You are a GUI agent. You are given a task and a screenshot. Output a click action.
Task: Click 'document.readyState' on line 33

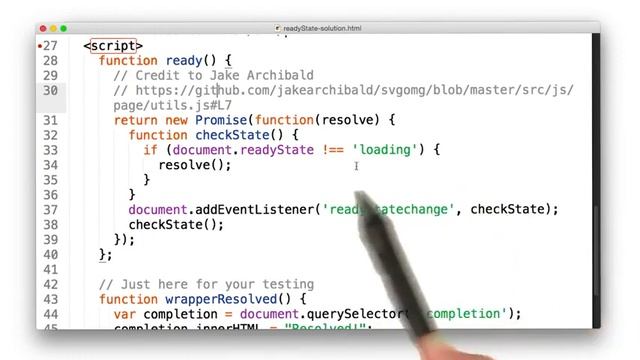click(x=243, y=150)
